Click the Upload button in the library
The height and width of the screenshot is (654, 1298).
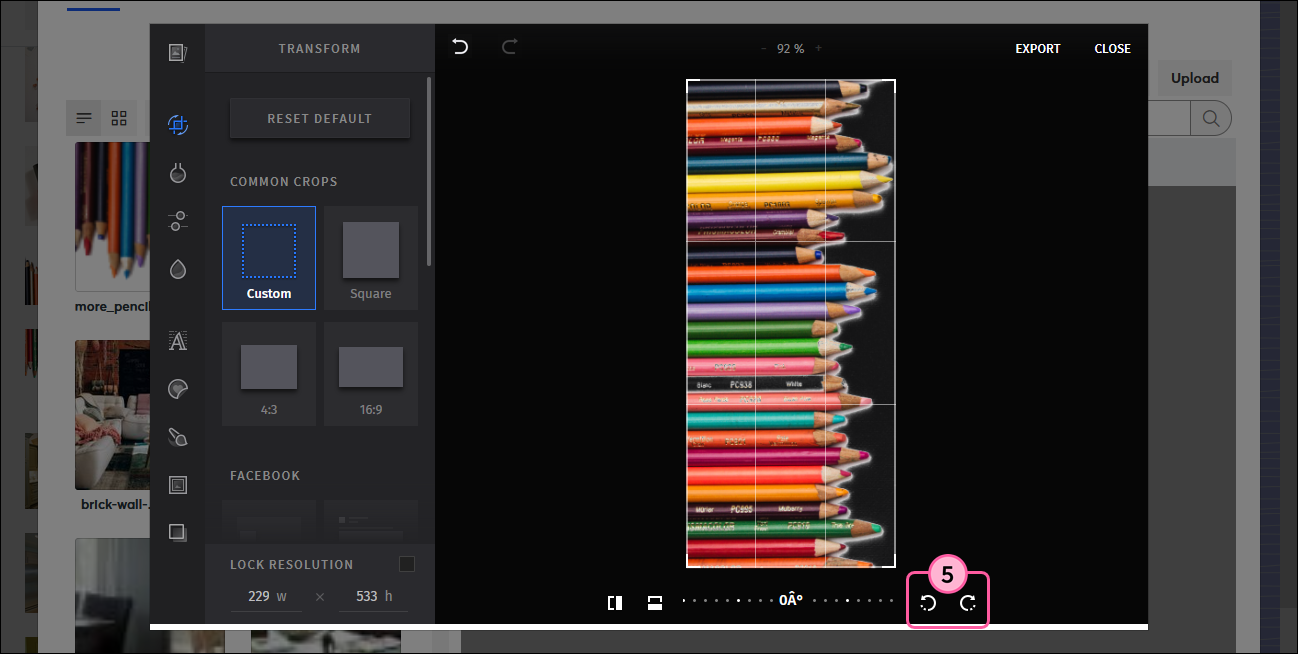point(1195,78)
